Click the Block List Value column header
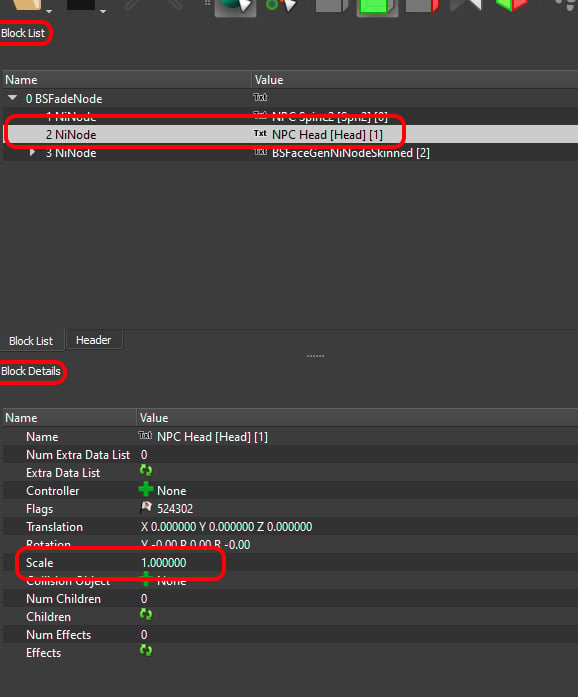The width and height of the screenshot is (578, 697). (415, 80)
